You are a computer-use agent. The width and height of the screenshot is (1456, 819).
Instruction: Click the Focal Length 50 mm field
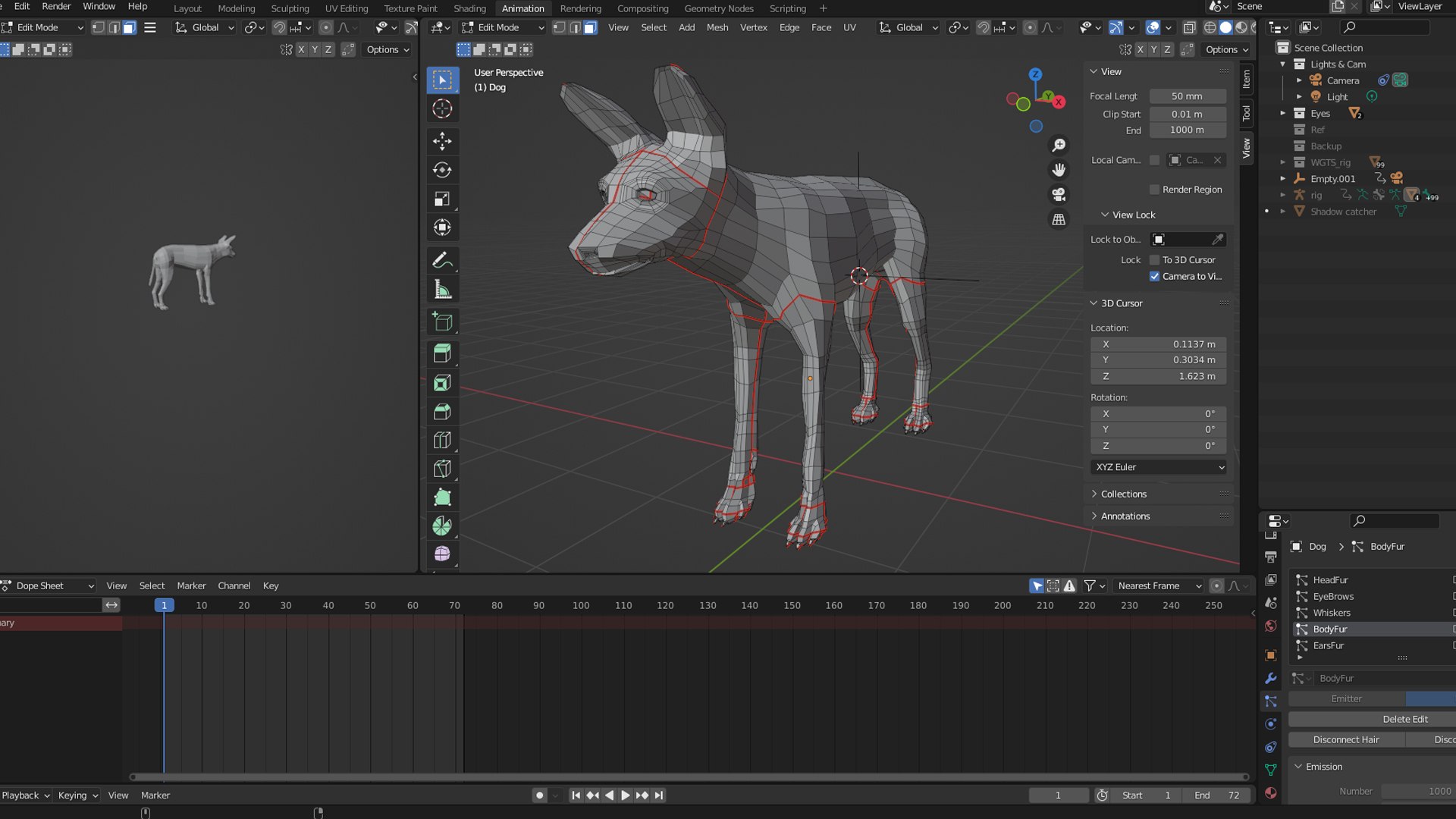pyautogui.click(x=1187, y=96)
